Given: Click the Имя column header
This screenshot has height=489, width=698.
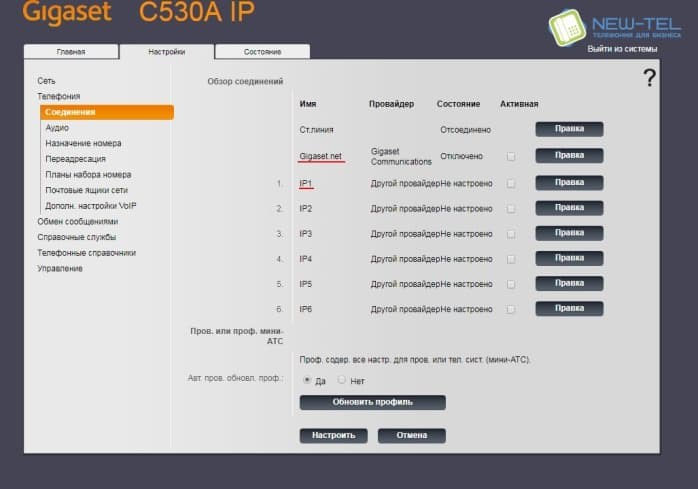Looking at the screenshot, I should pyautogui.click(x=308, y=104).
